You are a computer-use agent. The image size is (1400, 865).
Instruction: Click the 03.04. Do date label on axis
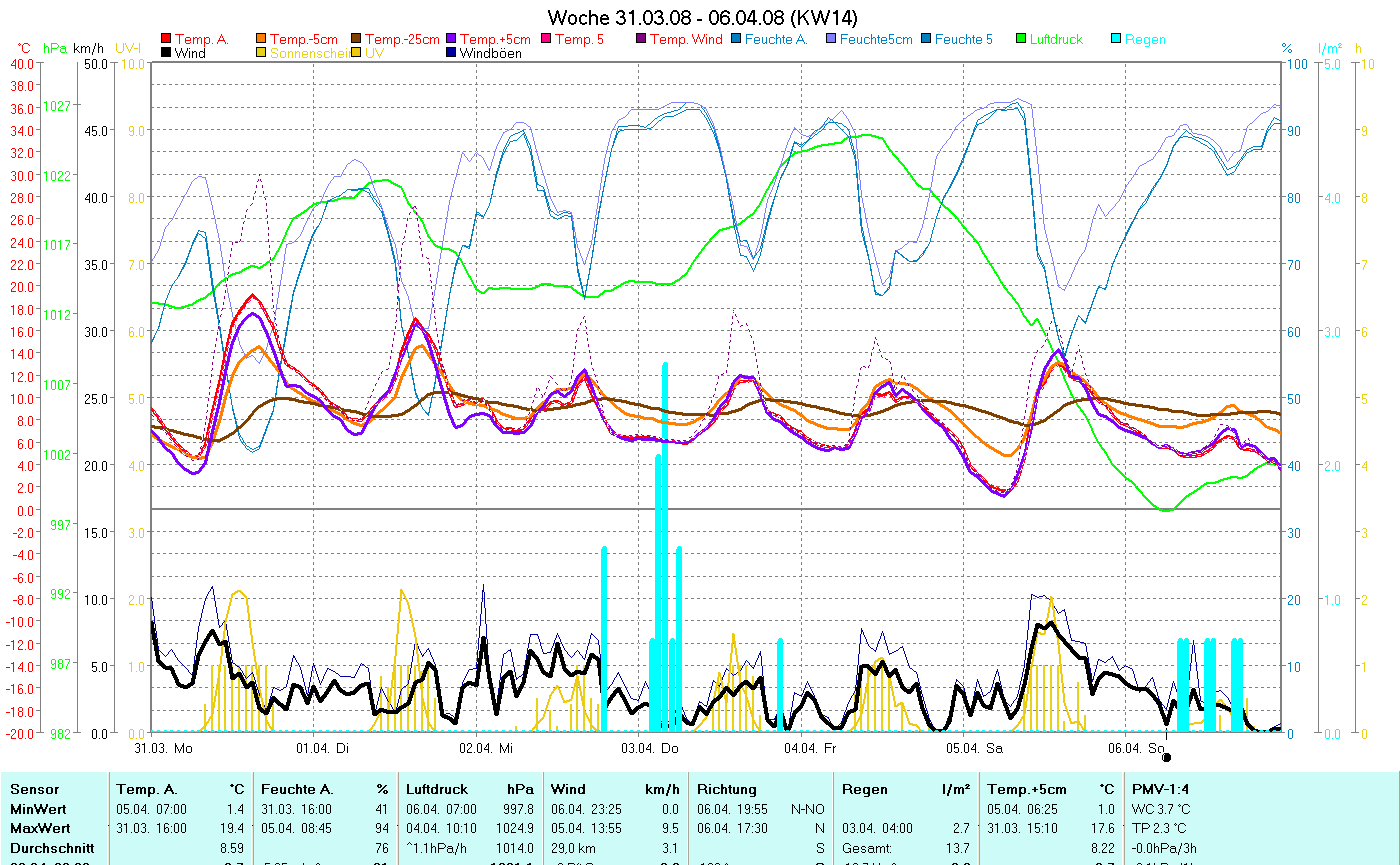click(650, 747)
